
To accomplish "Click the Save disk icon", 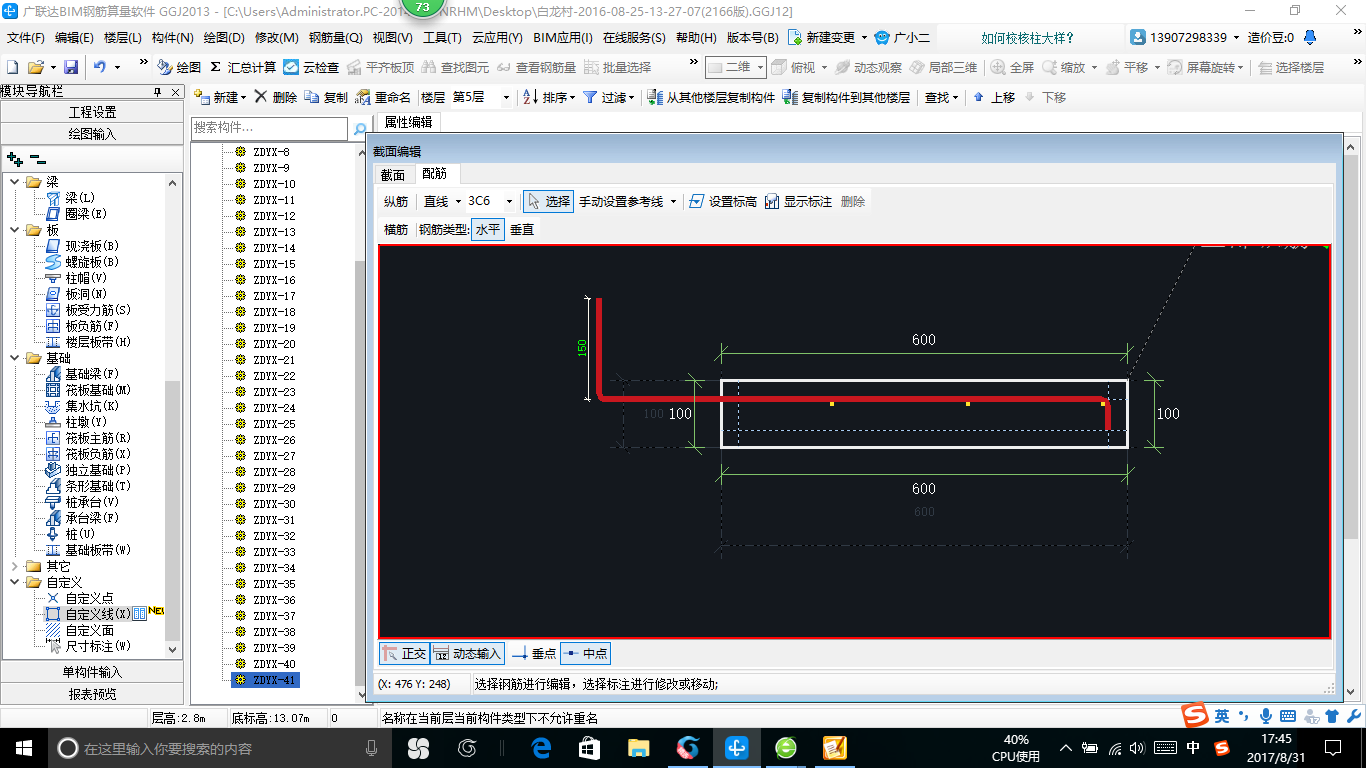I will click(x=71, y=67).
